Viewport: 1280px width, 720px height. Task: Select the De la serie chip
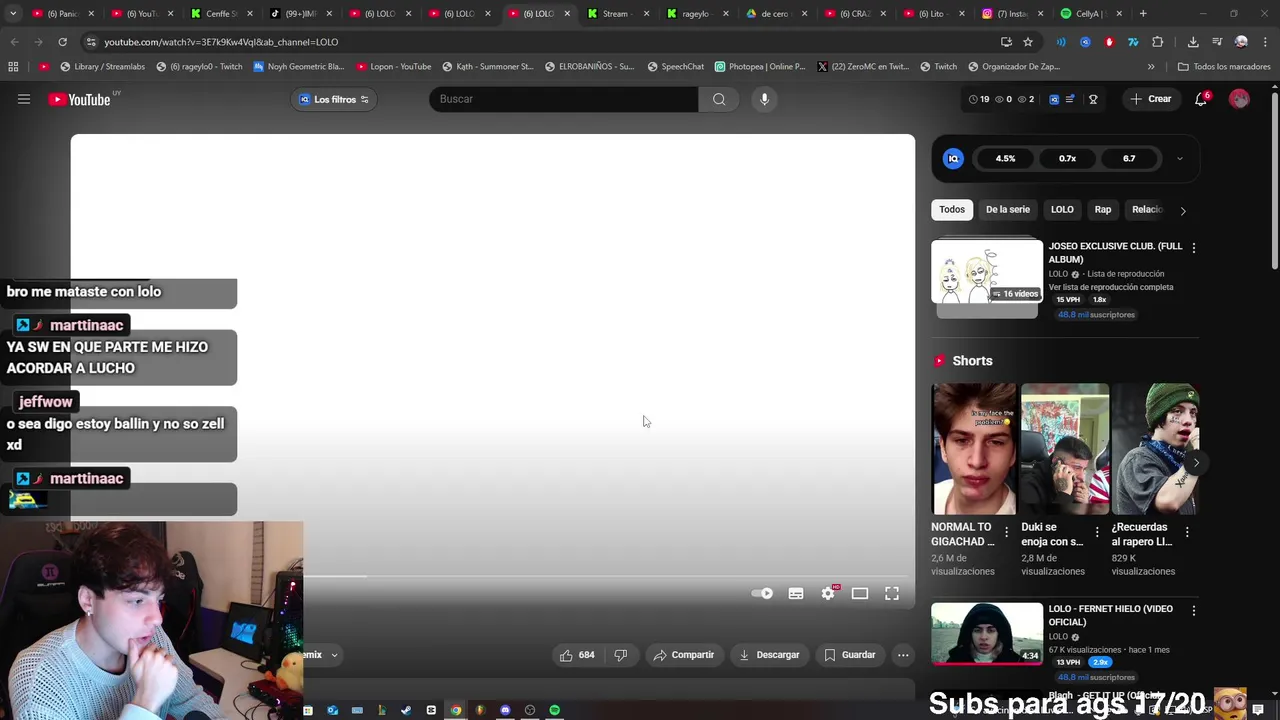point(1008,210)
